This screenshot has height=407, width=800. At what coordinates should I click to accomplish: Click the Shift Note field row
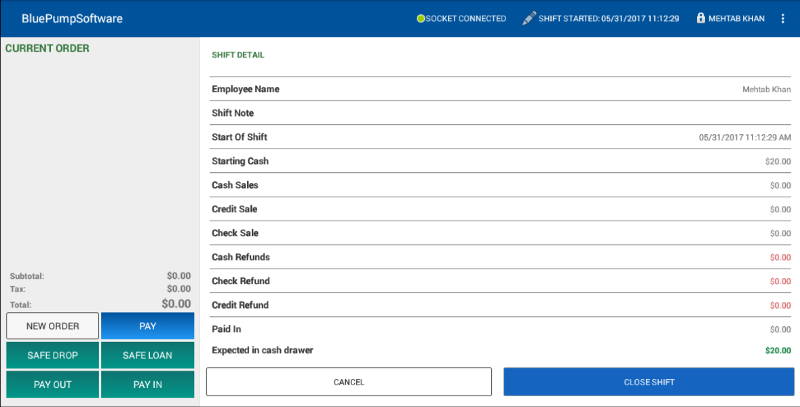pos(500,113)
